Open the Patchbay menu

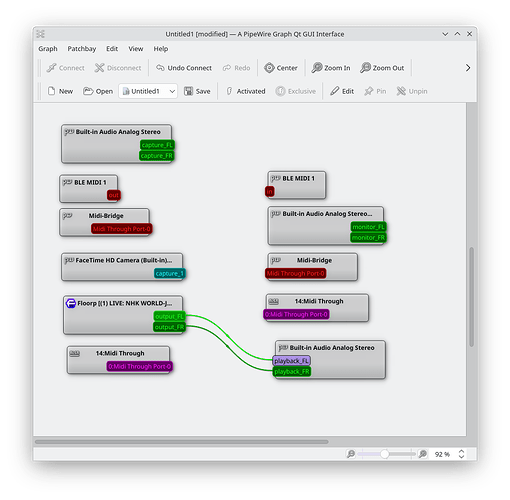pyautogui.click(x=82, y=49)
